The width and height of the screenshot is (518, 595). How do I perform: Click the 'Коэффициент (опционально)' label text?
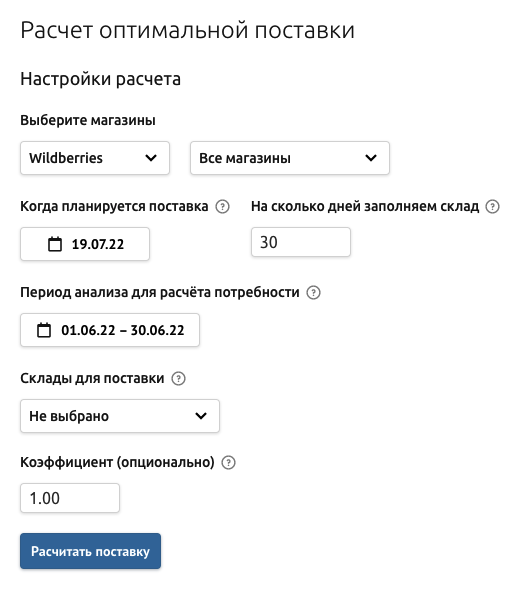click(117, 463)
